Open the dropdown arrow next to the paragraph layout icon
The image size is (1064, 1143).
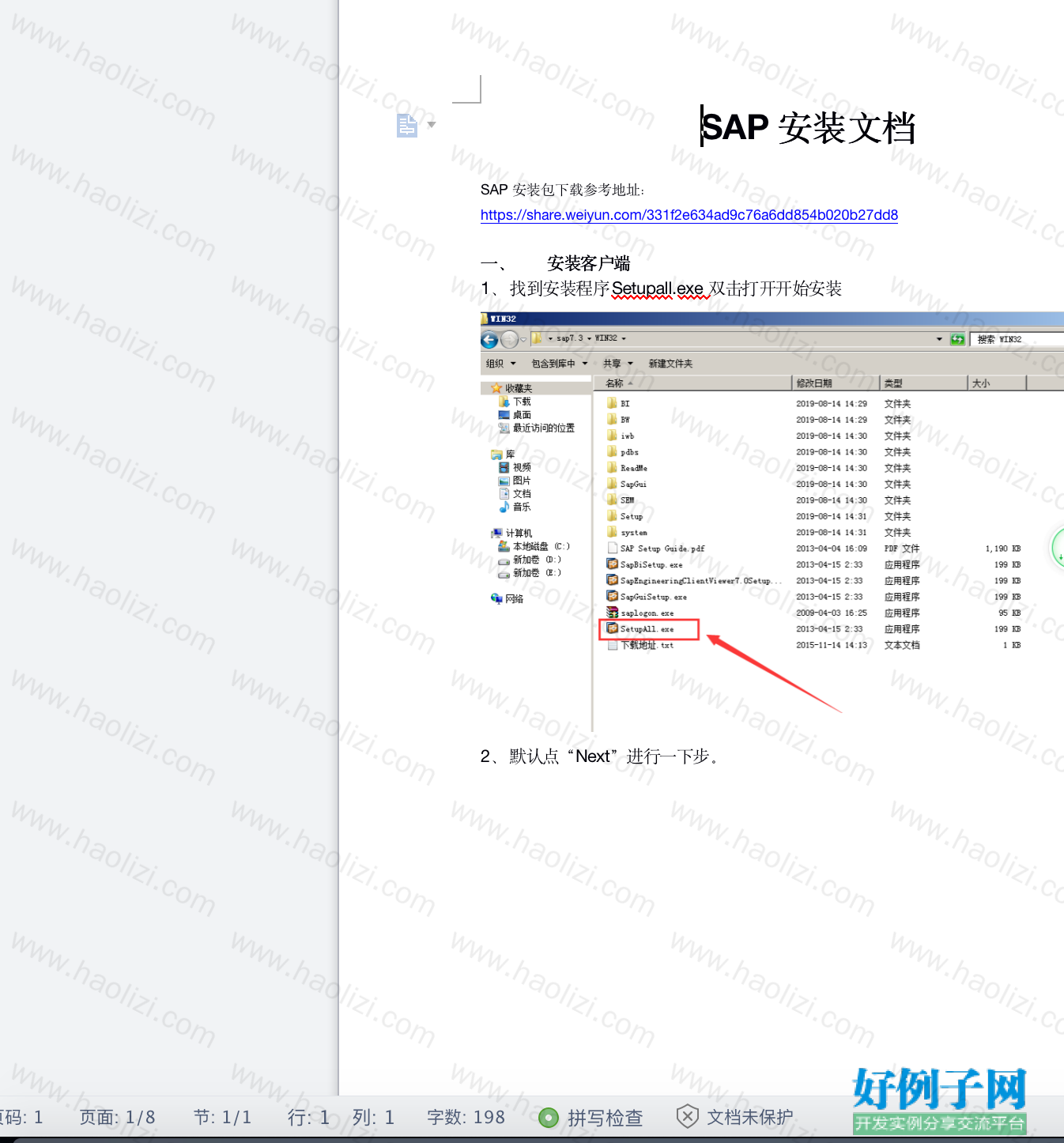tap(432, 124)
